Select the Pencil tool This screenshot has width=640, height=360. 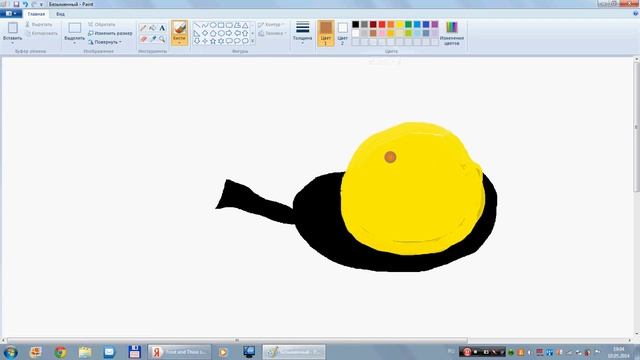click(x=143, y=28)
